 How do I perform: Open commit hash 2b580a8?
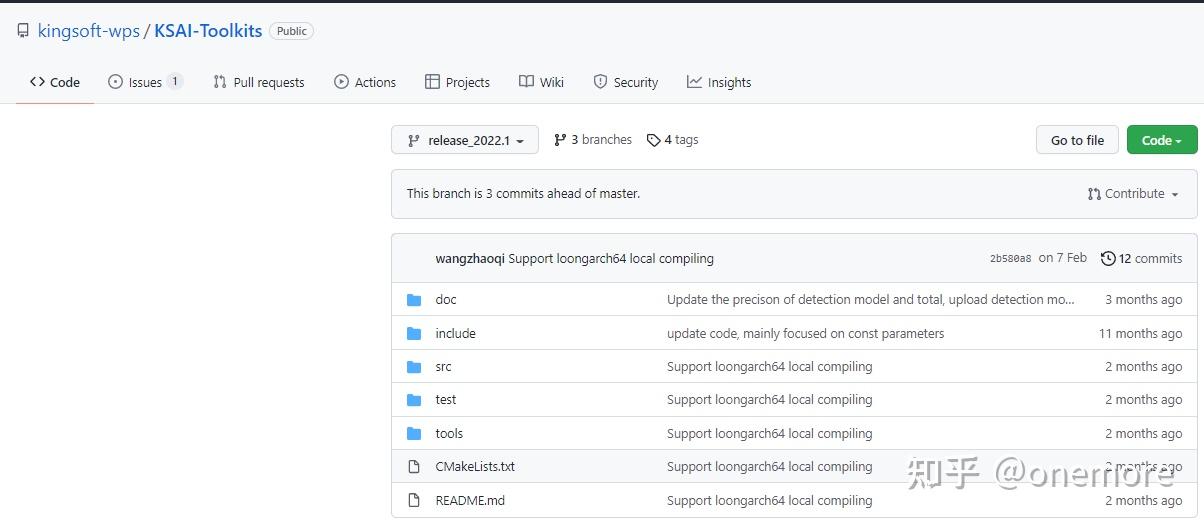coord(1010,259)
